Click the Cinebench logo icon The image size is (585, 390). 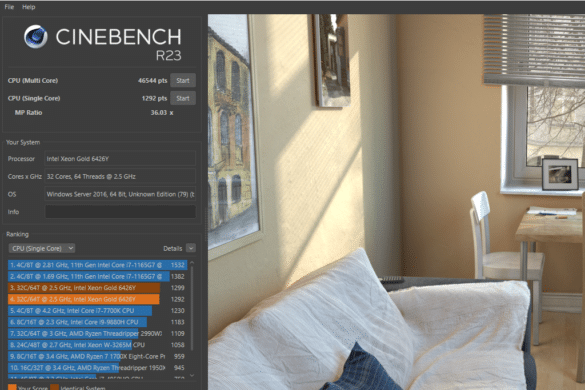click(36, 37)
